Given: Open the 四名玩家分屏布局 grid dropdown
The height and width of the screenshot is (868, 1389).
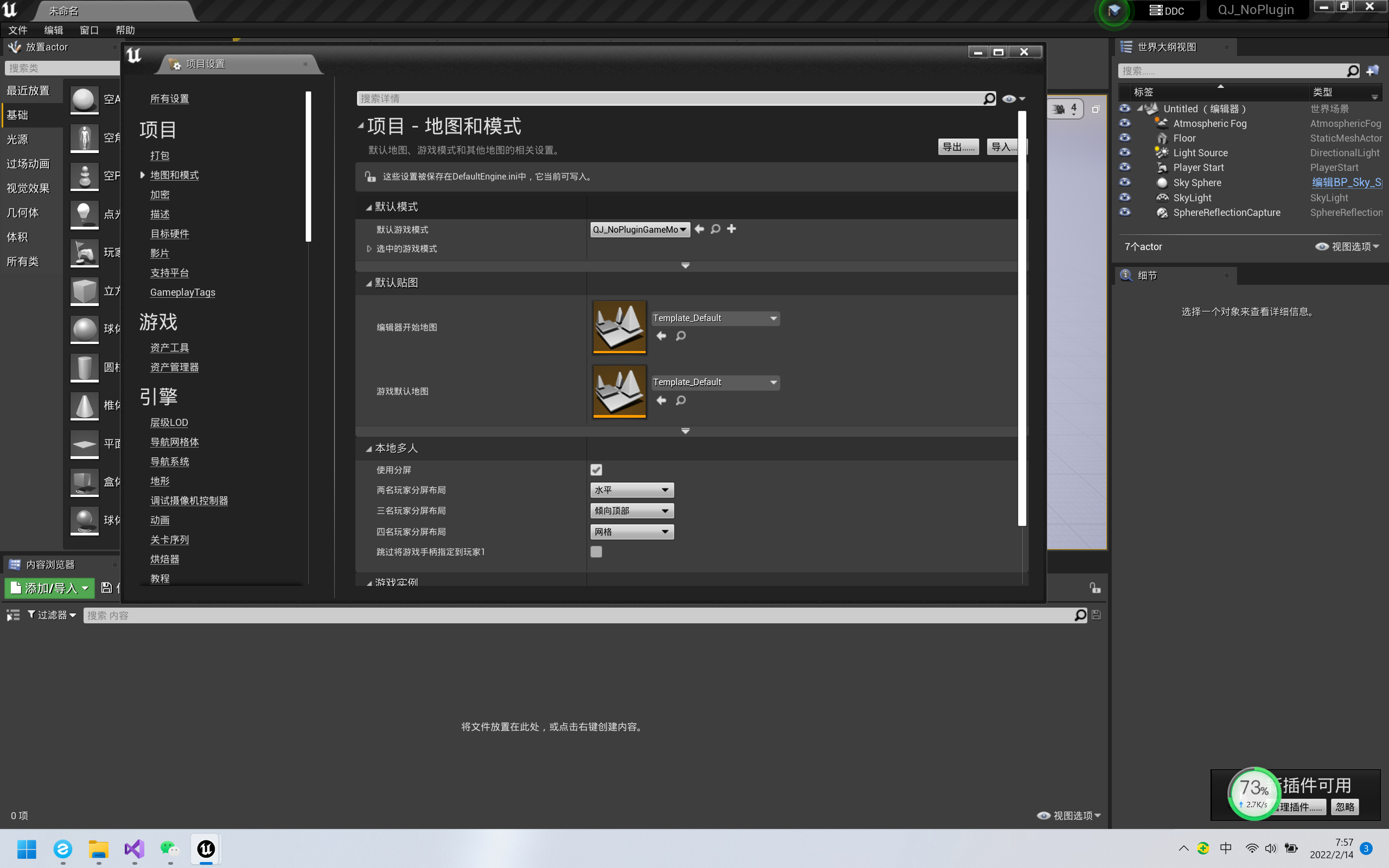Looking at the screenshot, I should (x=632, y=532).
